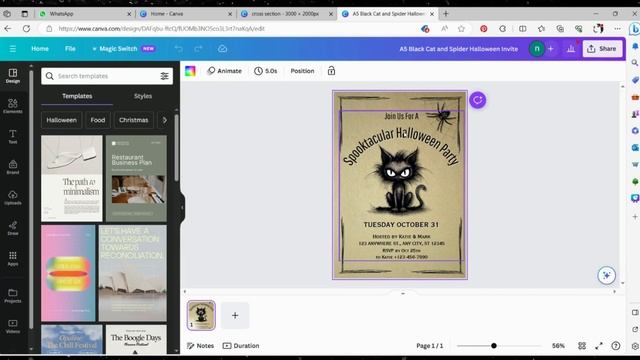The height and width of the screenshot is (360, 640).
Task: Enter fullscreen presentation mode
Action: [x=599, y=346]
